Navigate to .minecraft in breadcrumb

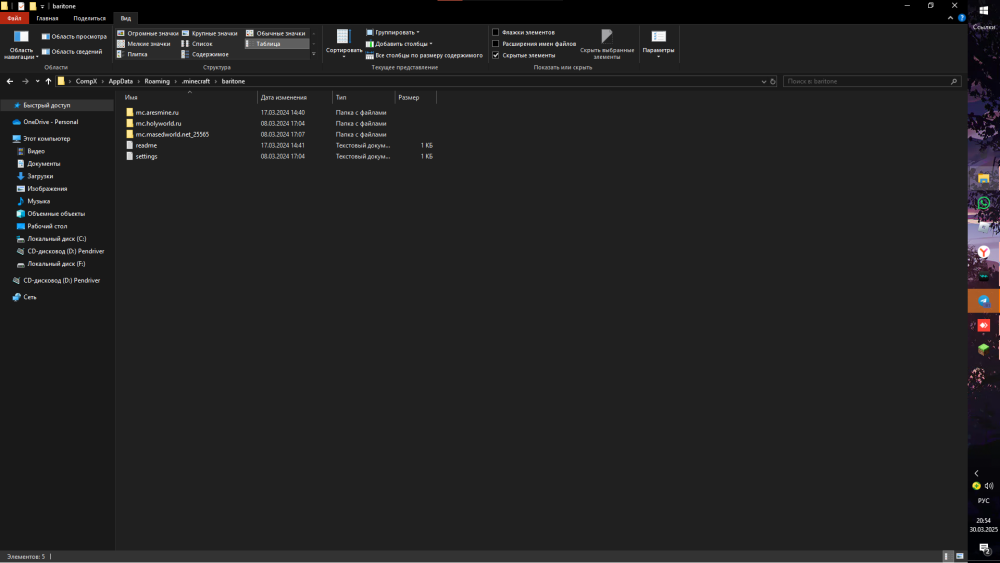pyautogui.click(x=195, y=82)
